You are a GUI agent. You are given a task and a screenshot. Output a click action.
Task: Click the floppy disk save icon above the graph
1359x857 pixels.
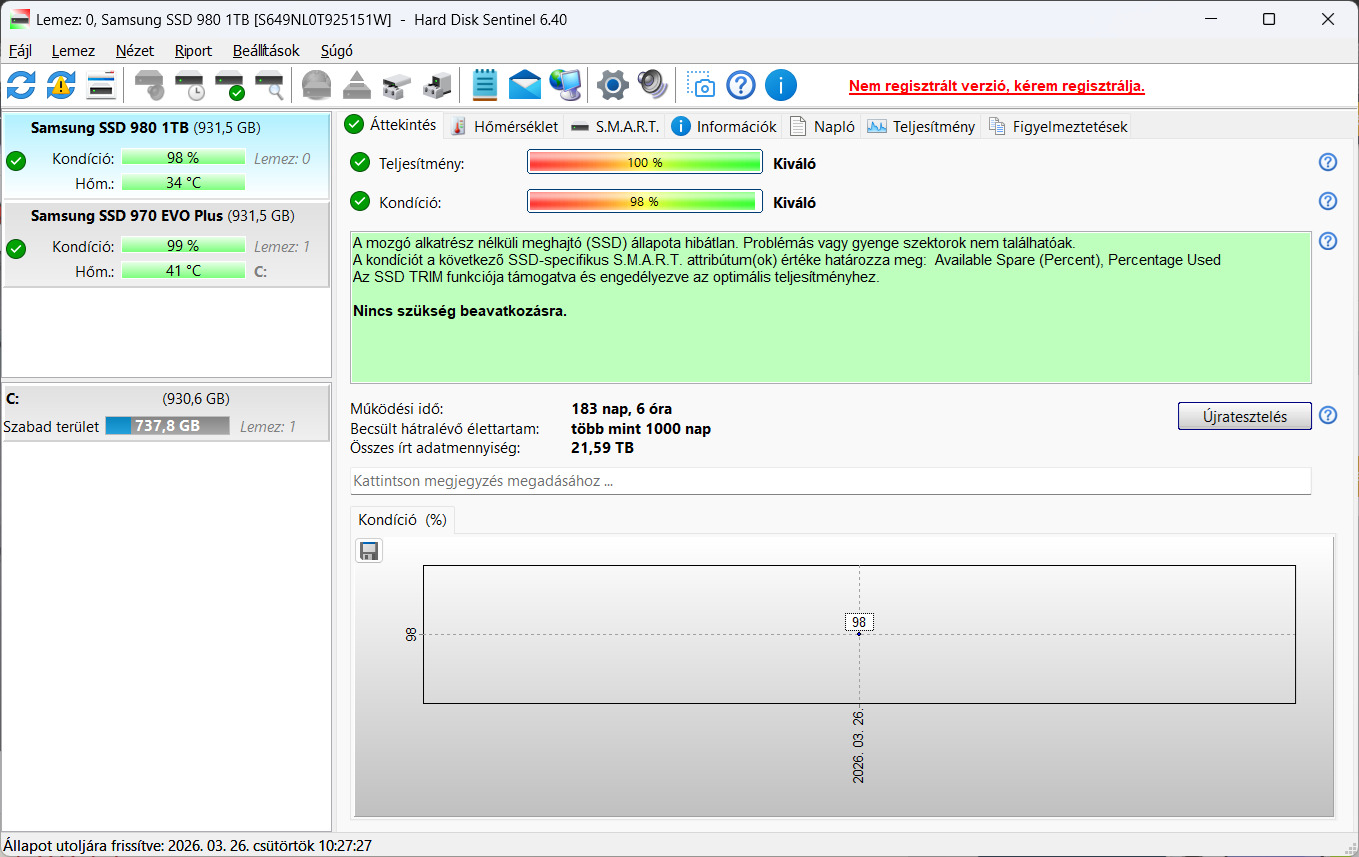click(x=369, y=551)
